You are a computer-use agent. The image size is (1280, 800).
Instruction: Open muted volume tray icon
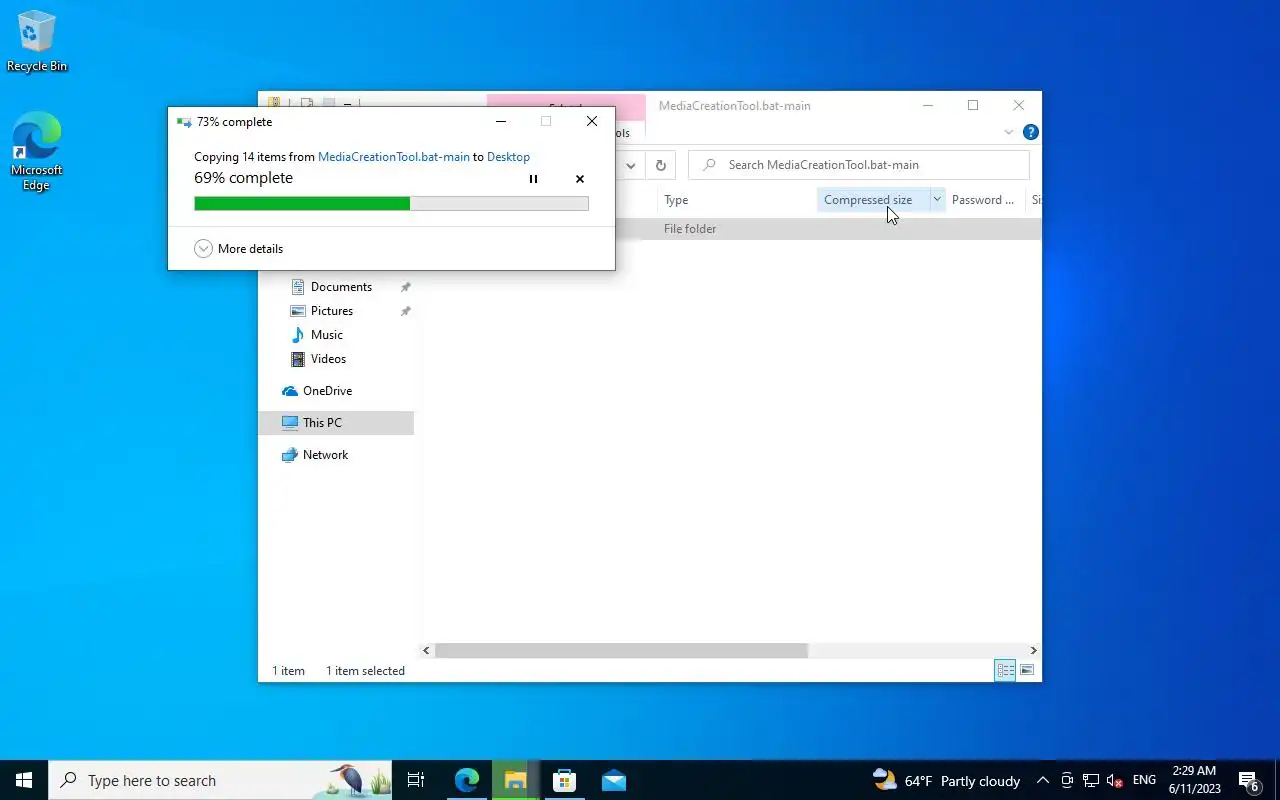1114,781
